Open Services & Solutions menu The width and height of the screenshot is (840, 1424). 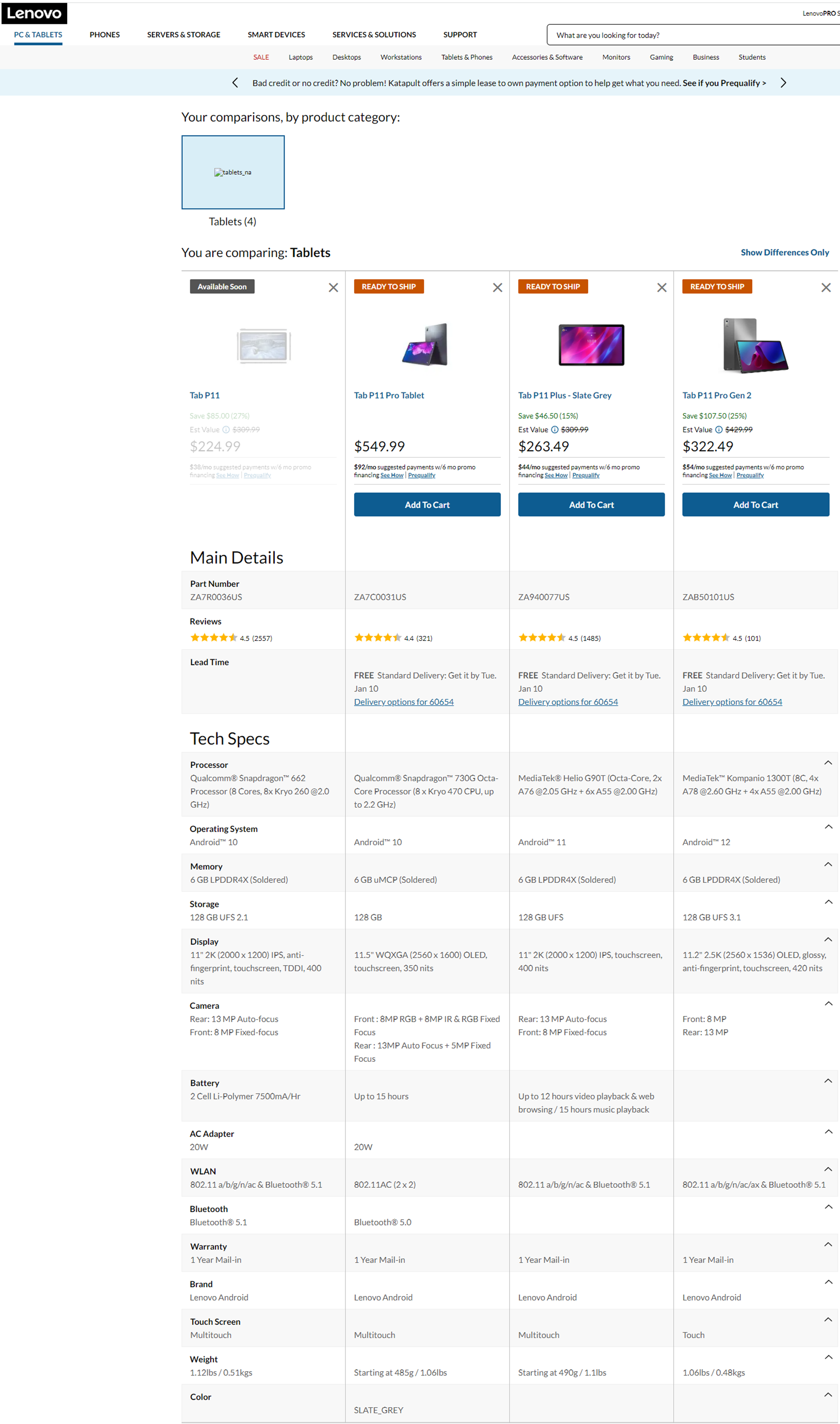(374, 35)
